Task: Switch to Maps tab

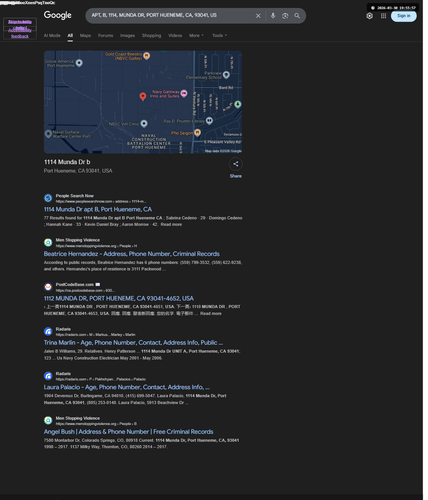Action: point(85,35)
